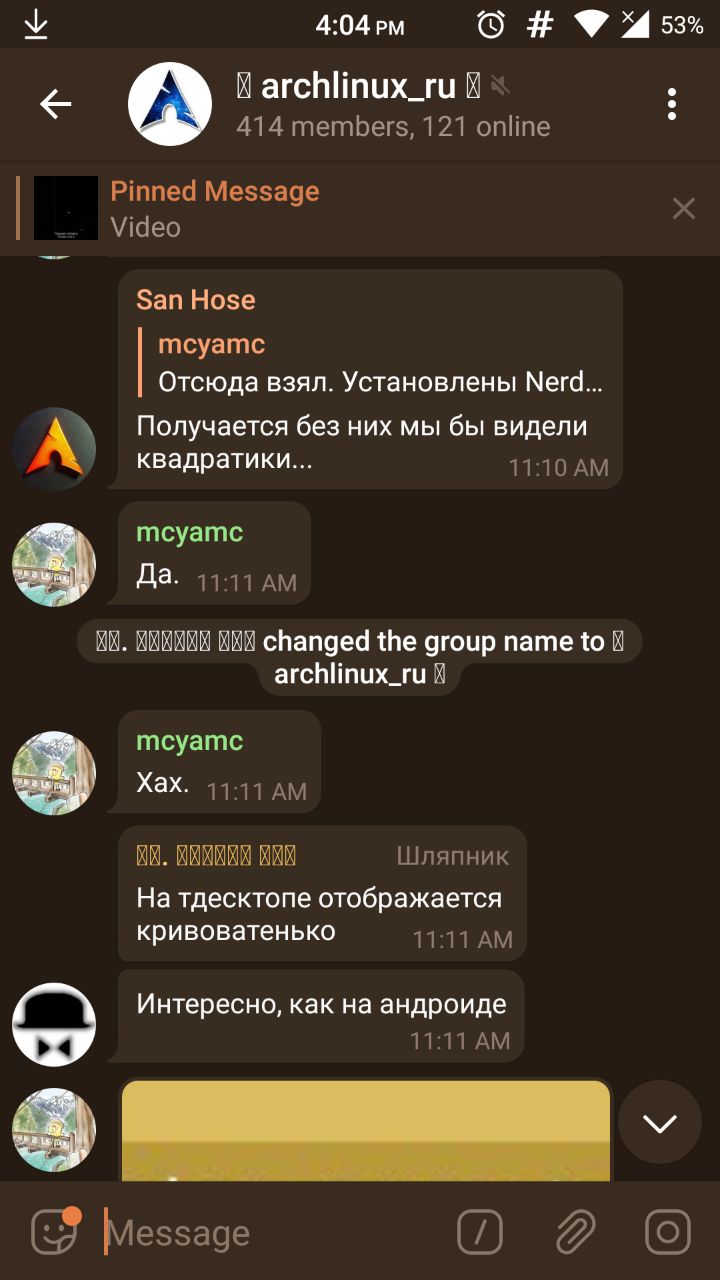Tap the alarm clock status bar icon
Viewport: 720px width, 1280px height.
coord(491,25)
